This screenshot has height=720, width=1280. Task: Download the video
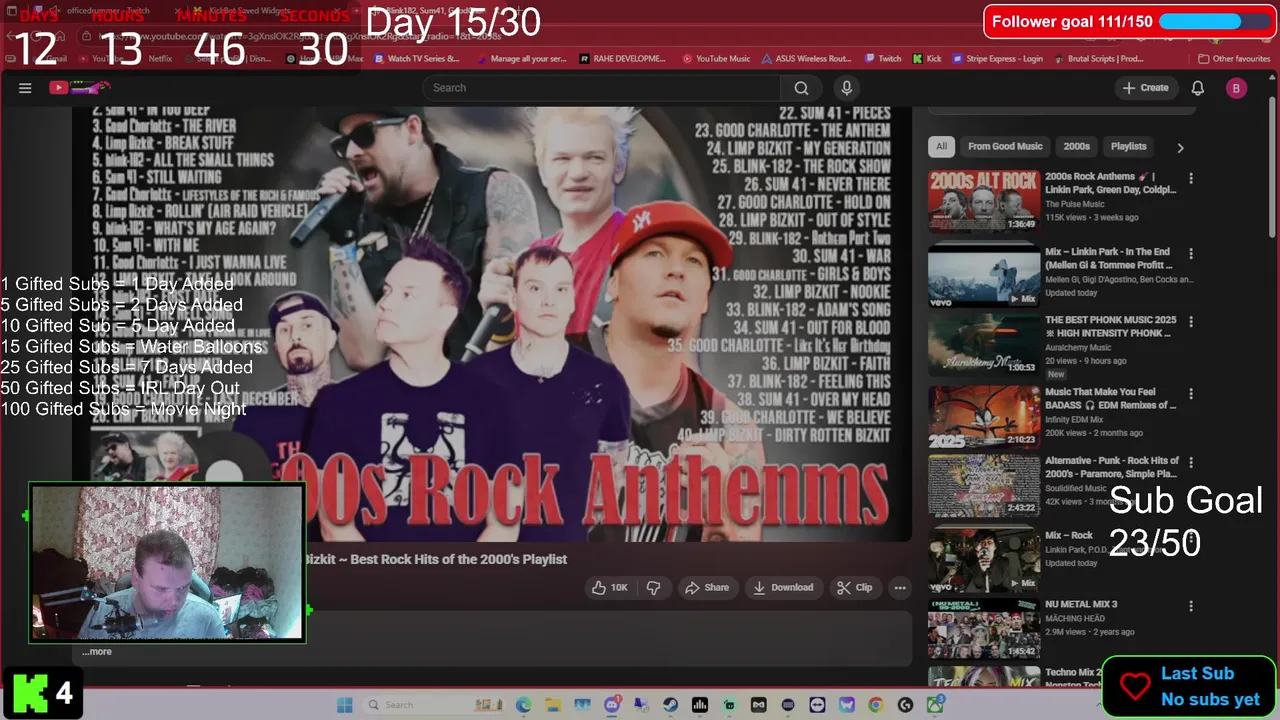click(x=783, y=587)
